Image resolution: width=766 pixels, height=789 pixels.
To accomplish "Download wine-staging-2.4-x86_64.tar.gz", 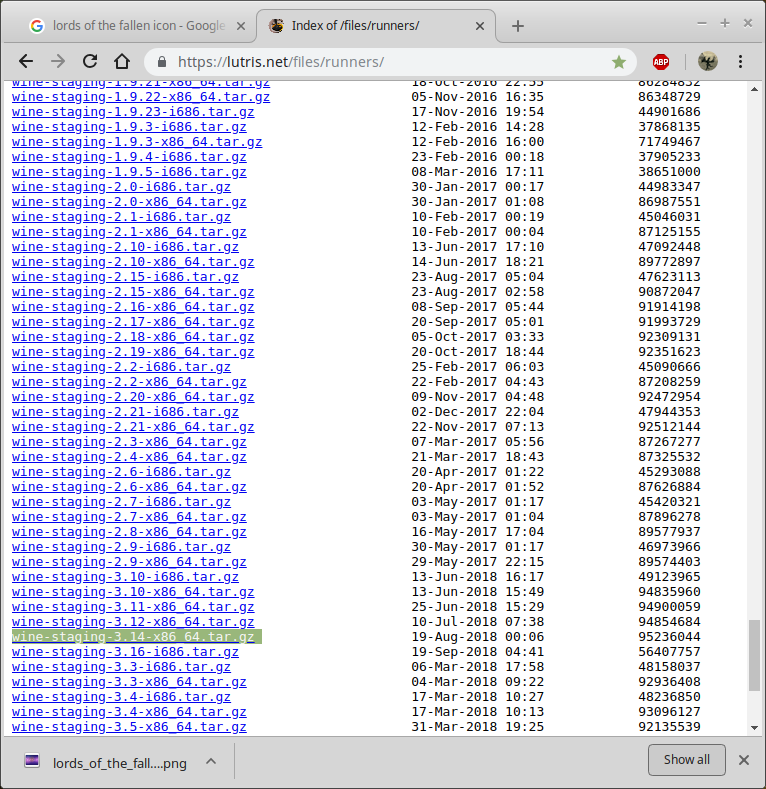I will point(129,457).
